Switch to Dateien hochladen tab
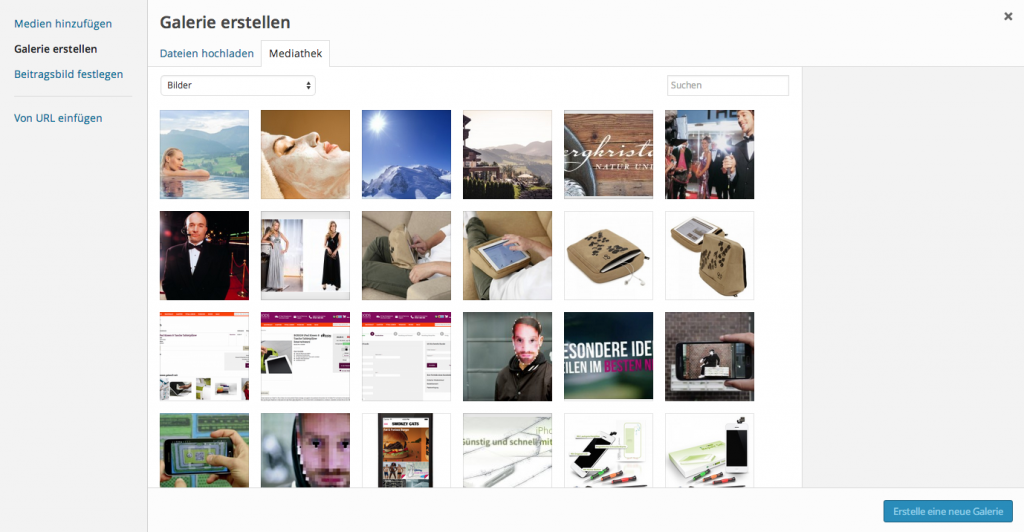Viewport: 1024px width, 532px height. (x=206, y=54)
